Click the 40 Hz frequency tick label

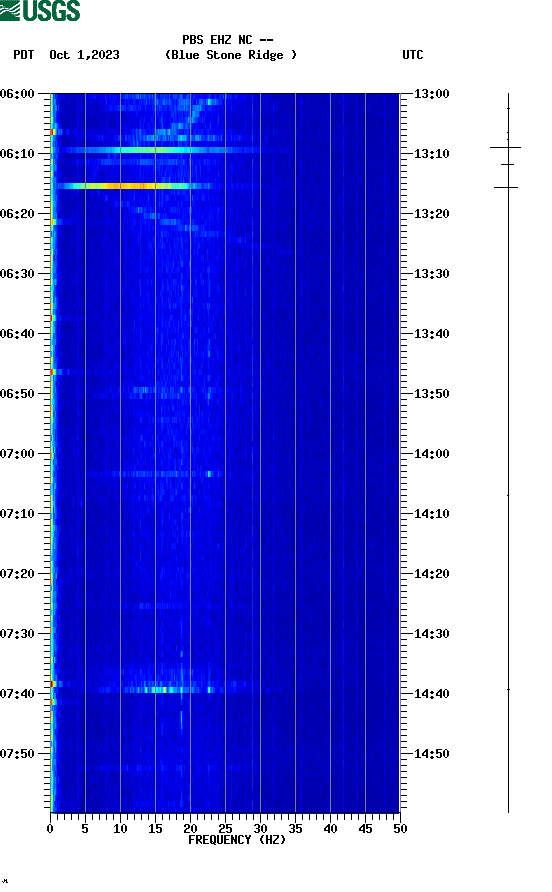(x=330, y=829)
